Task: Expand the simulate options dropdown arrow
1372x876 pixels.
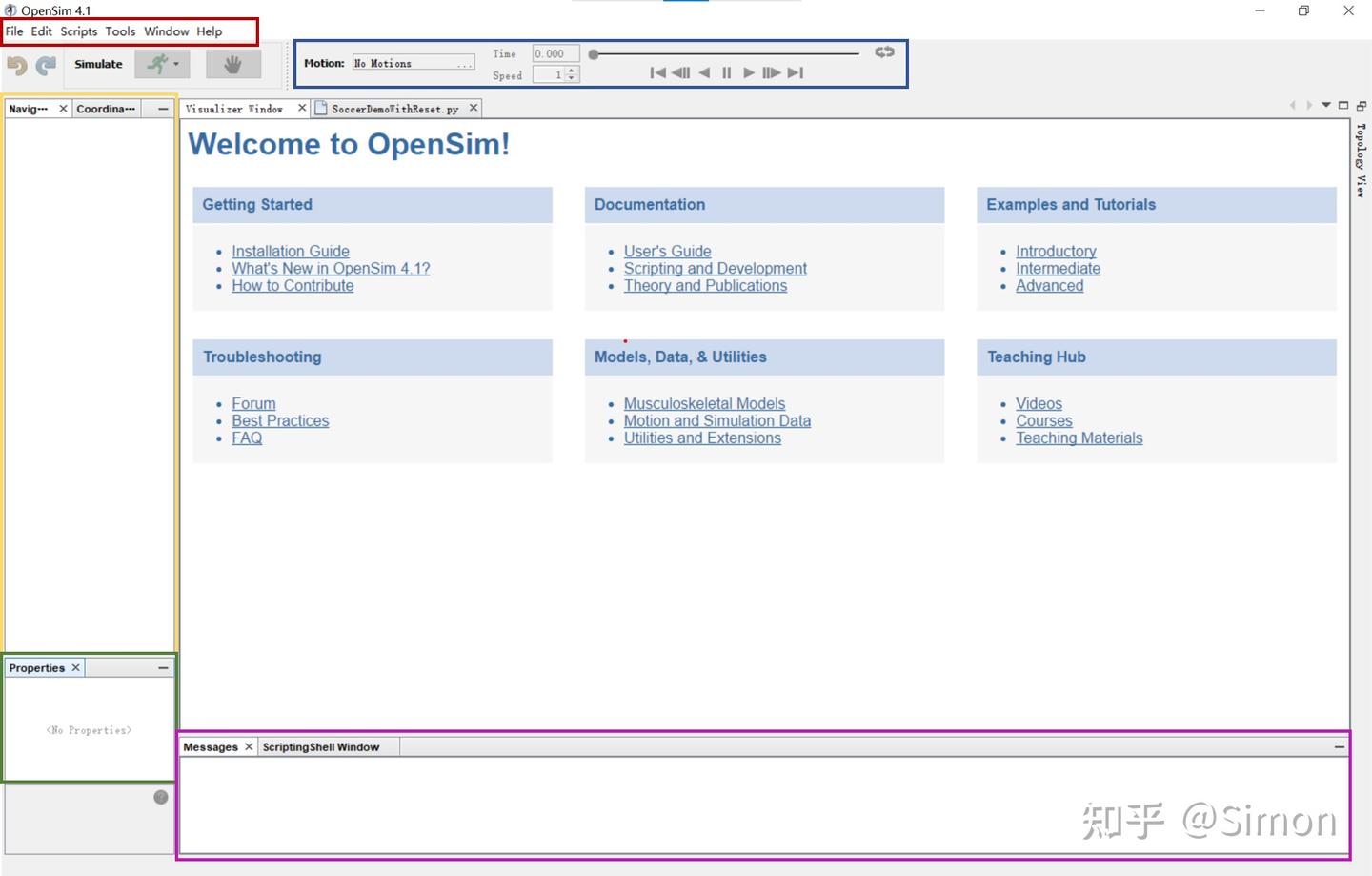Action: click(175, 64)
